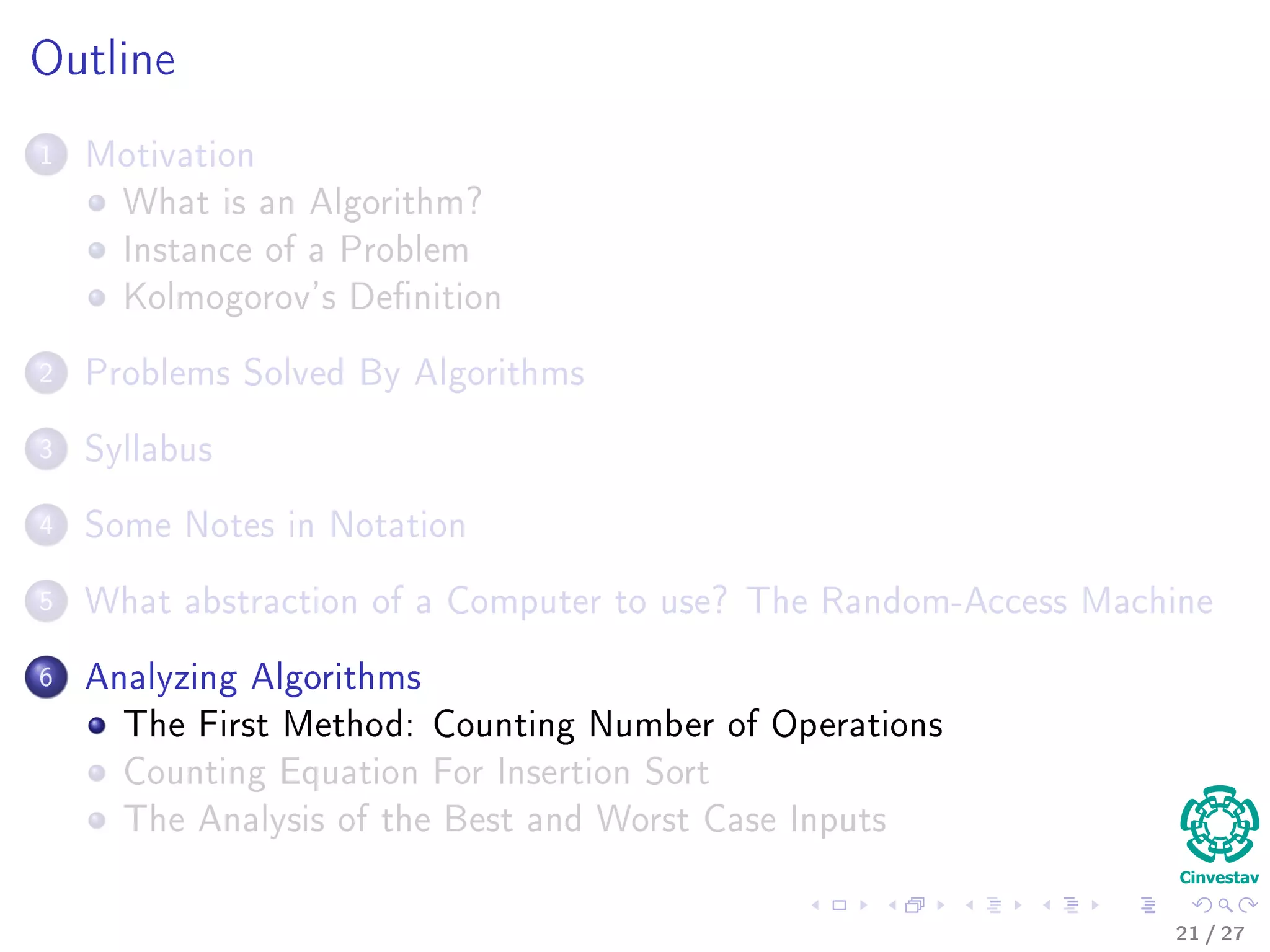Click the slide rectangle navigation icon
The image size is (1270, 952).
[x=839, y=906]
